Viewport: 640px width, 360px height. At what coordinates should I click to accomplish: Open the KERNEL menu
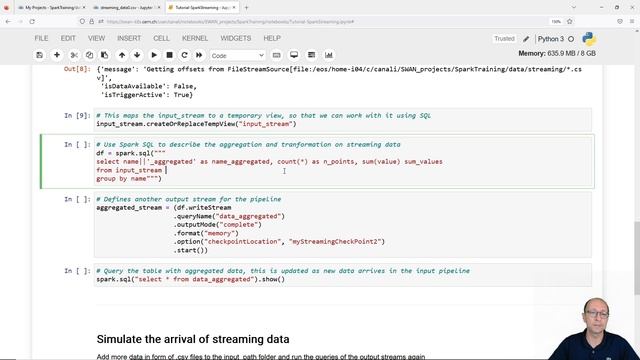coord(195,38)
